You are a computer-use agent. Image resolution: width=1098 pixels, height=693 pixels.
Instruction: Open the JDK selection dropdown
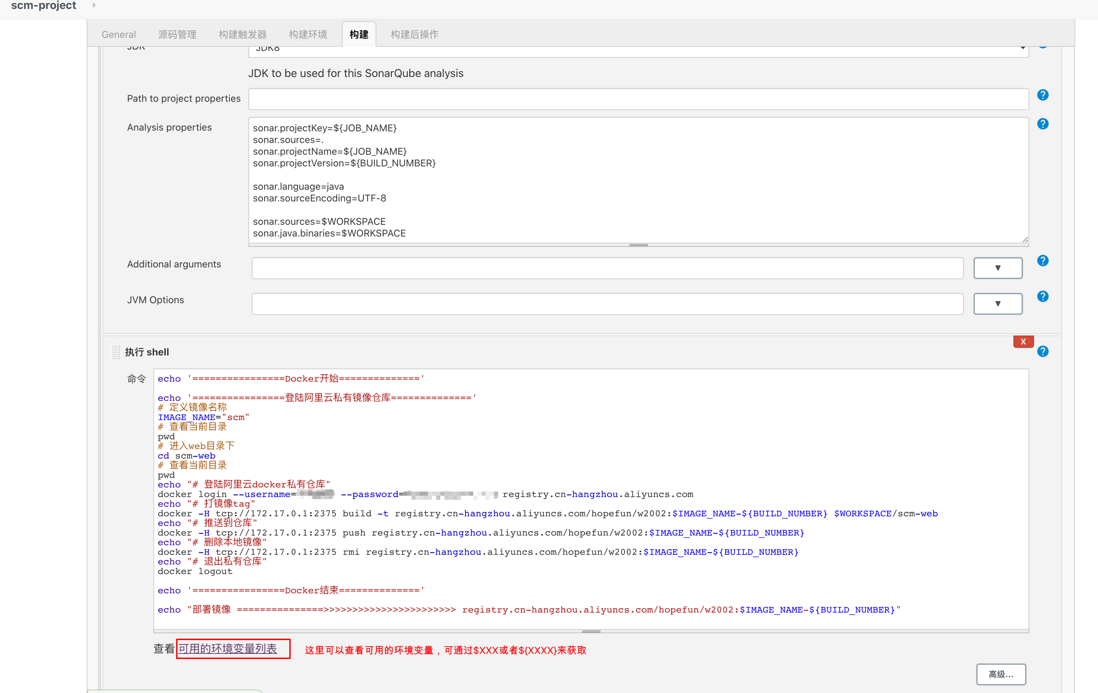pos(638,49)
